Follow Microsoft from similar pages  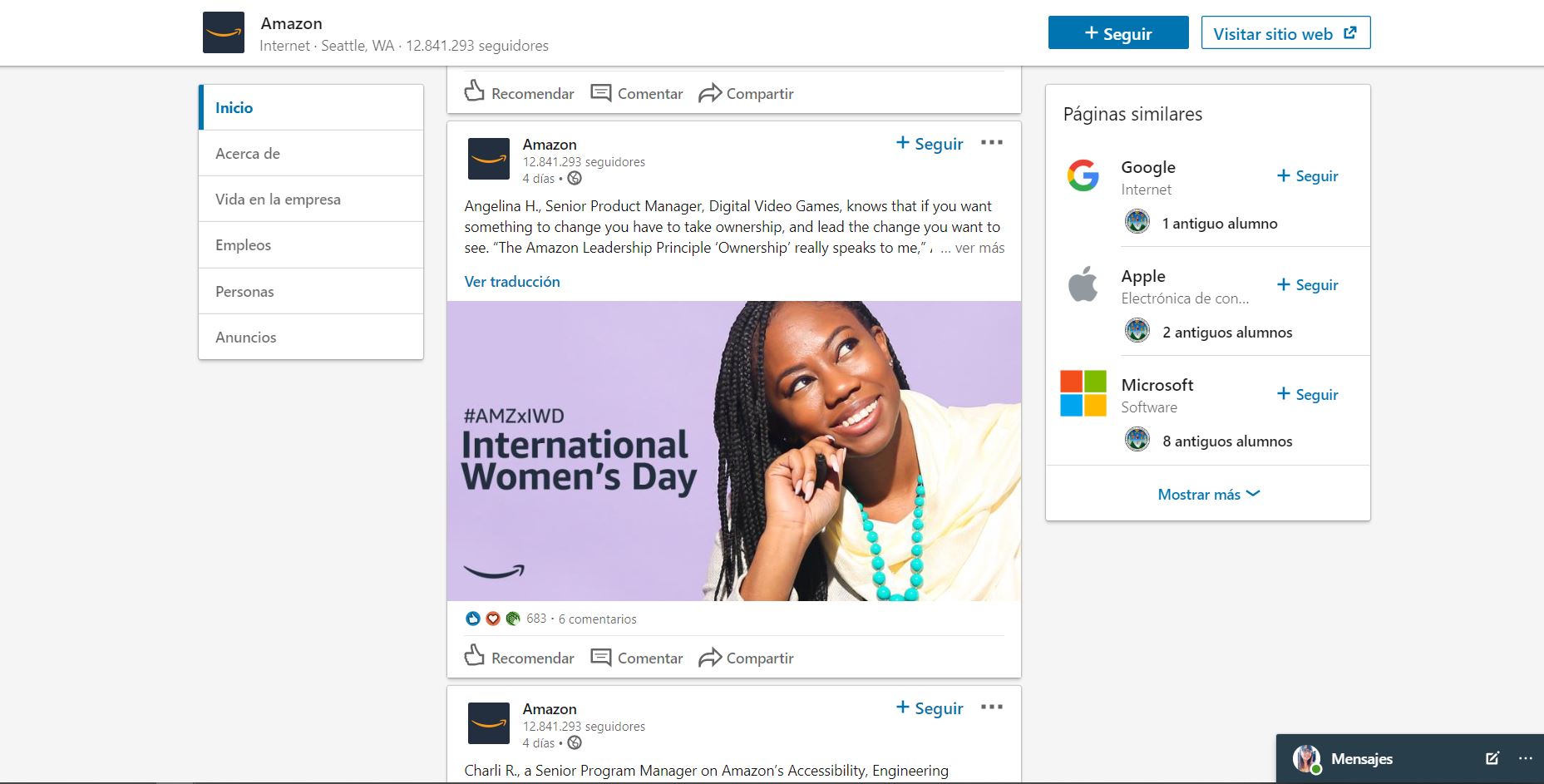coord(1307,394)
